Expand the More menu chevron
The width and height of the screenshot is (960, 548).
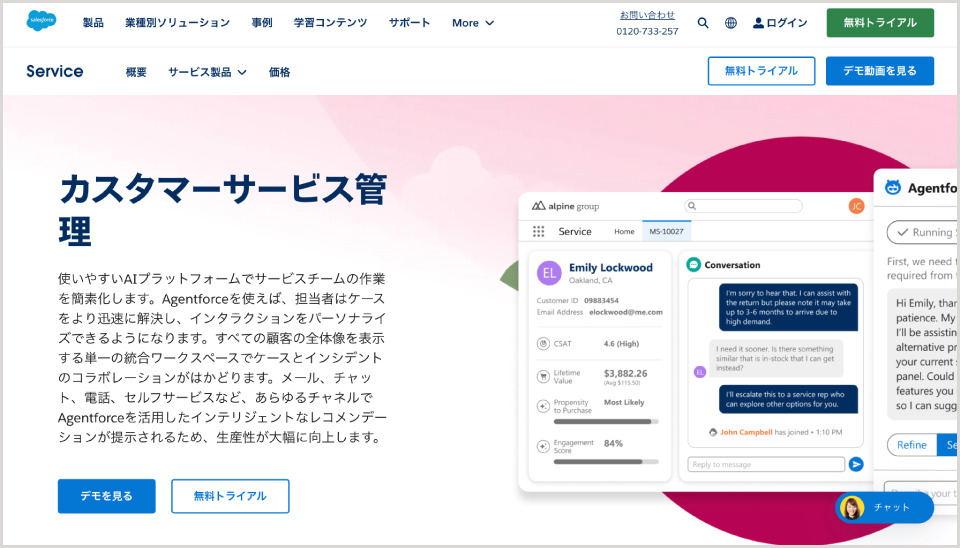click(x=489, y=23)
